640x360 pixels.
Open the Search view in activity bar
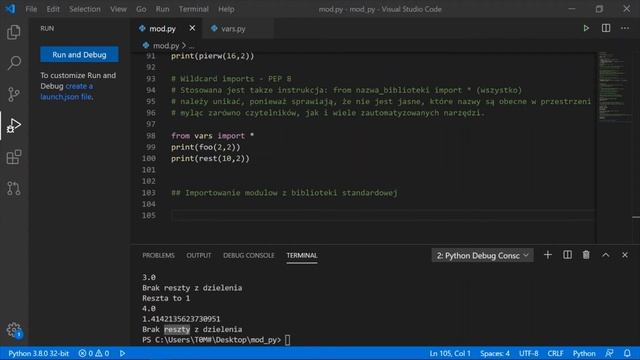click(x=14, y=63)
